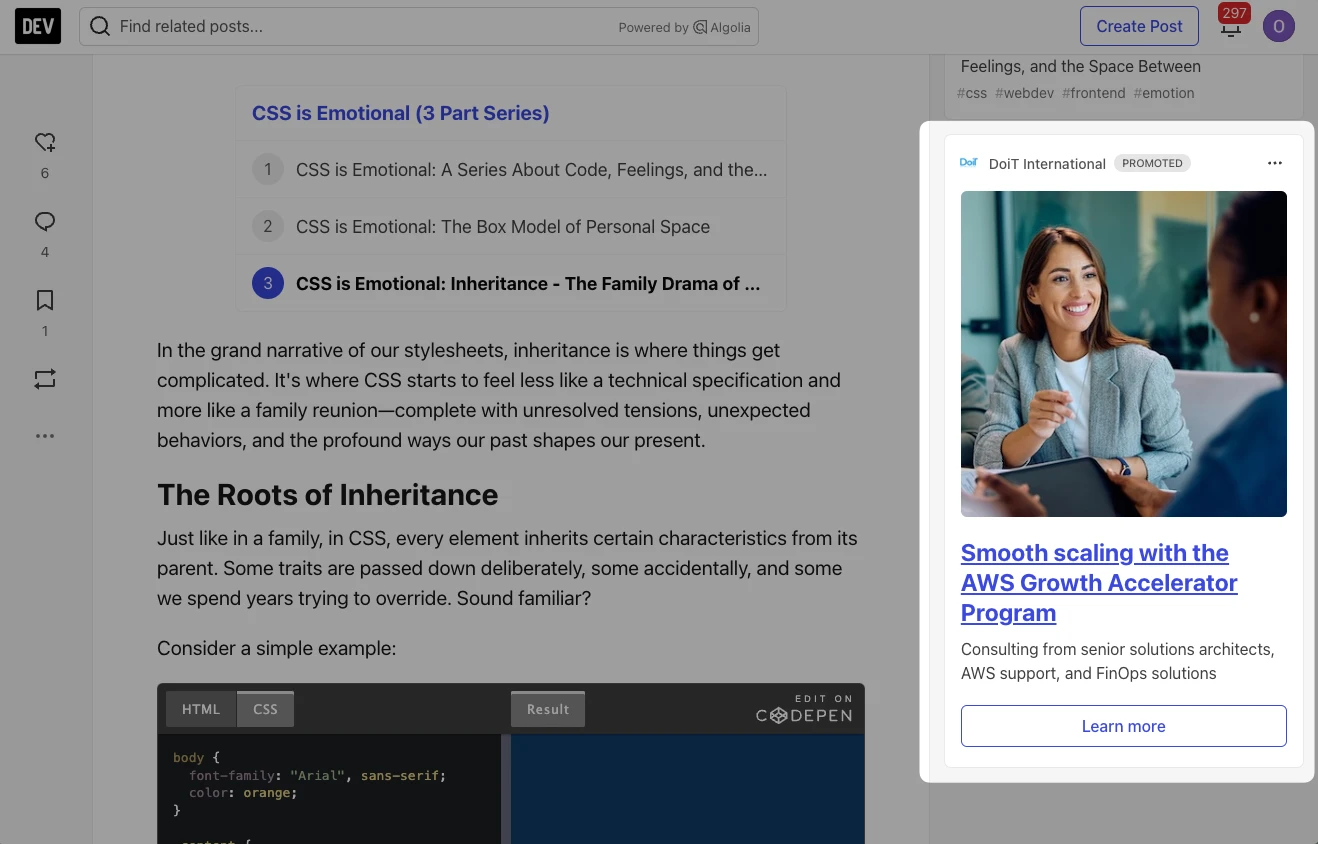The image size is (1318, 844).
Task: Click the reaction count 6
Action: [x=45, y=173]
